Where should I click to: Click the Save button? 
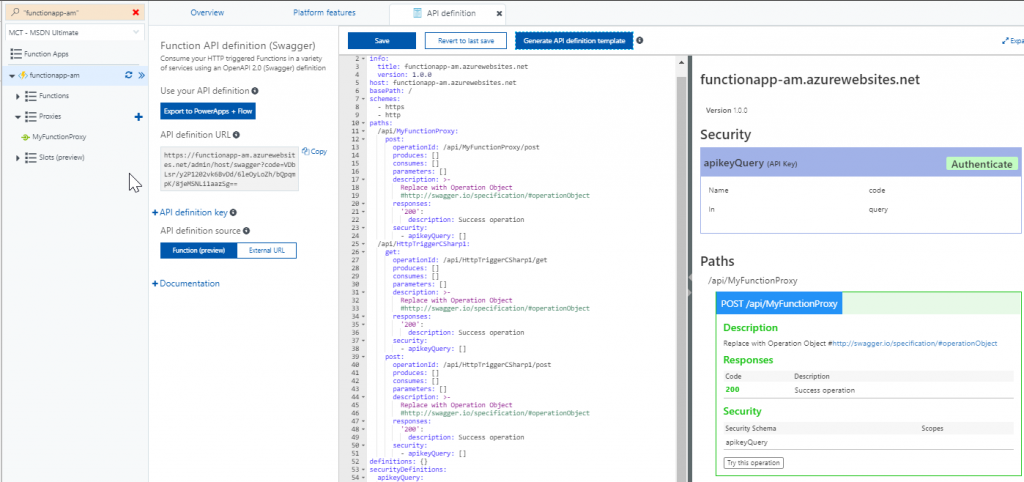382,40
